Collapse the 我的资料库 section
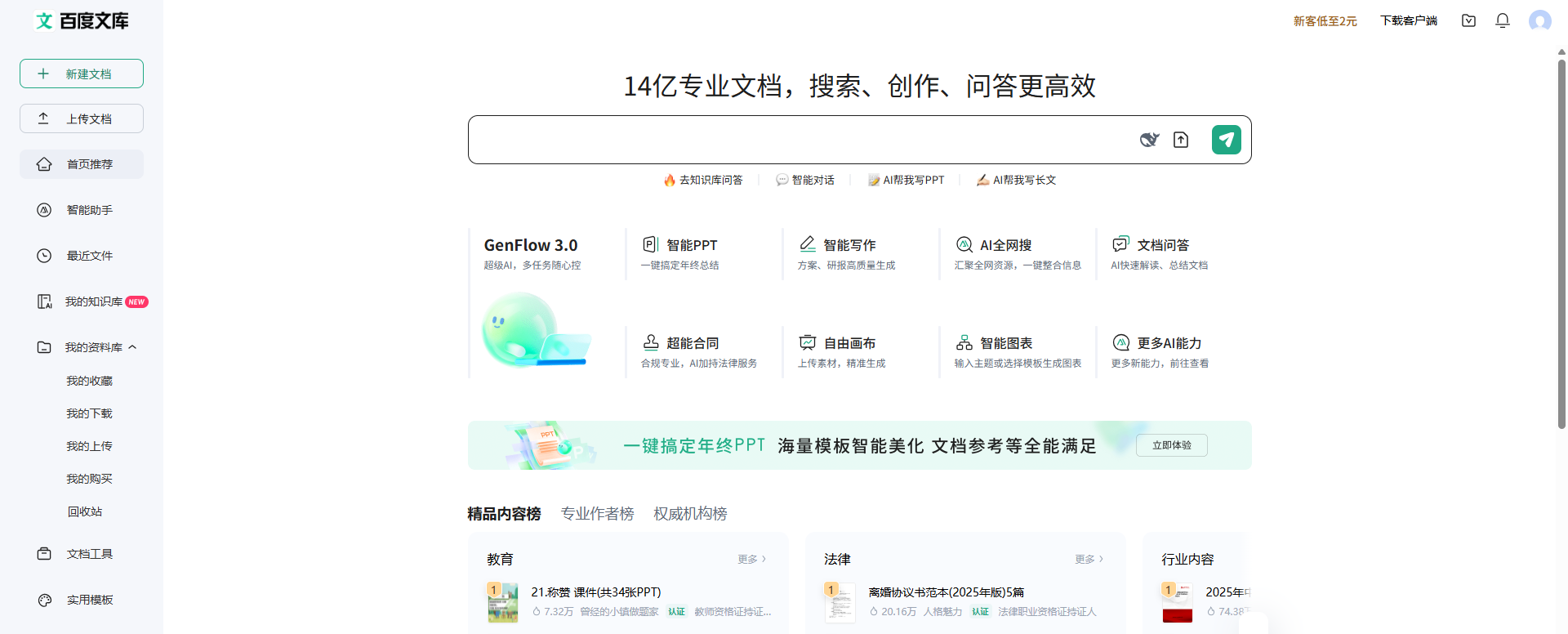1568x634 pixels. tap(132, 347)
